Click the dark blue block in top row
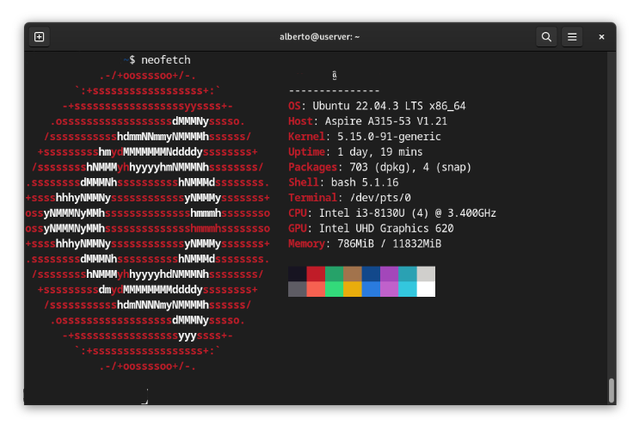Screen dimensions: 640x431 [371, 274]
